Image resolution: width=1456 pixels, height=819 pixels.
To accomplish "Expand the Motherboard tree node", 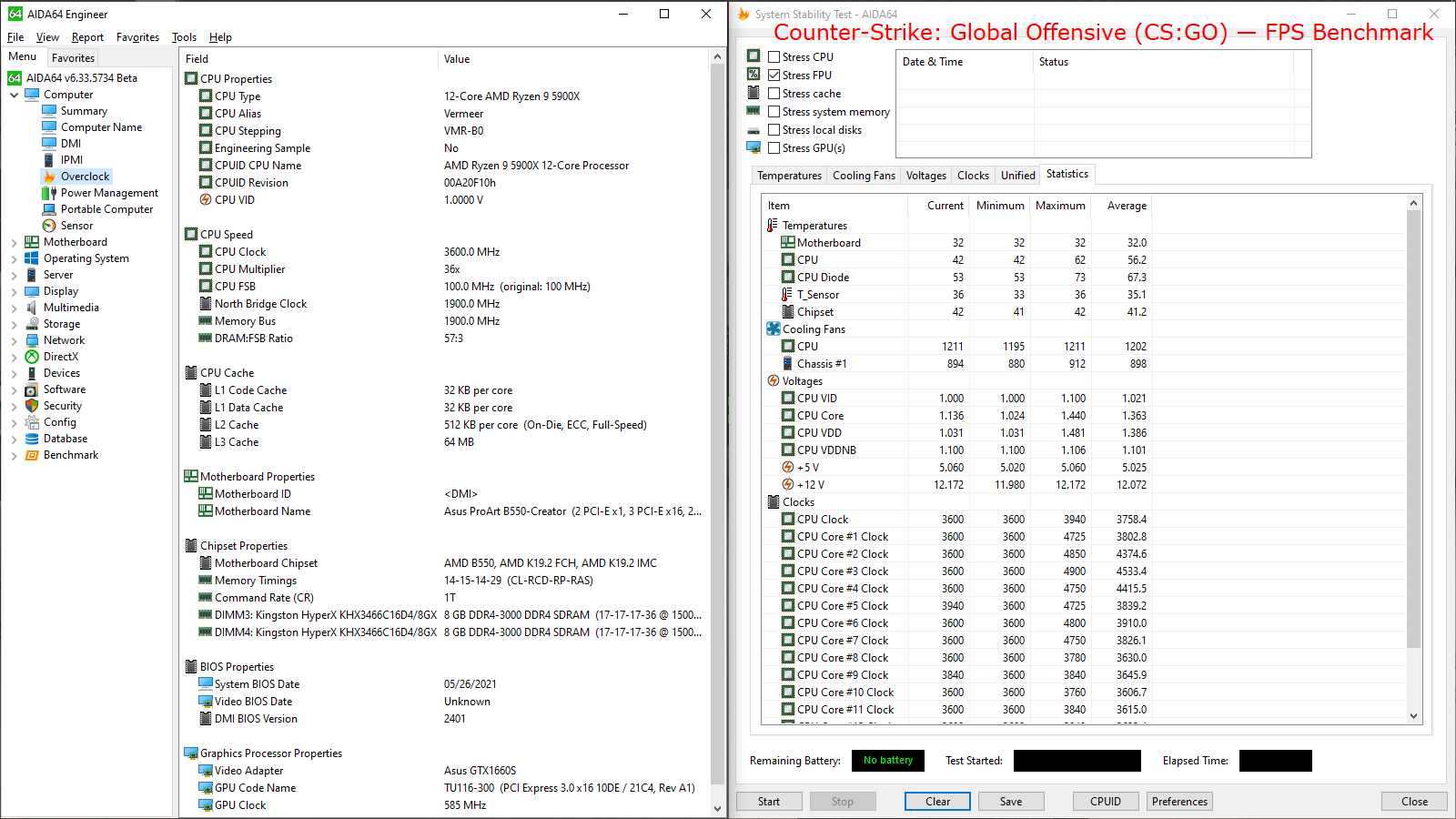I will (x=15, y=243).
